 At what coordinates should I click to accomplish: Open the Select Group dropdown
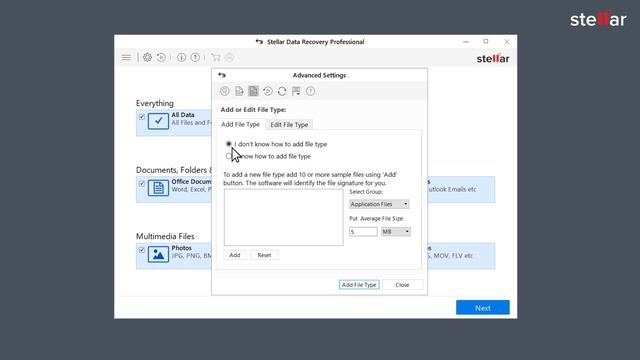coord(379,204)
